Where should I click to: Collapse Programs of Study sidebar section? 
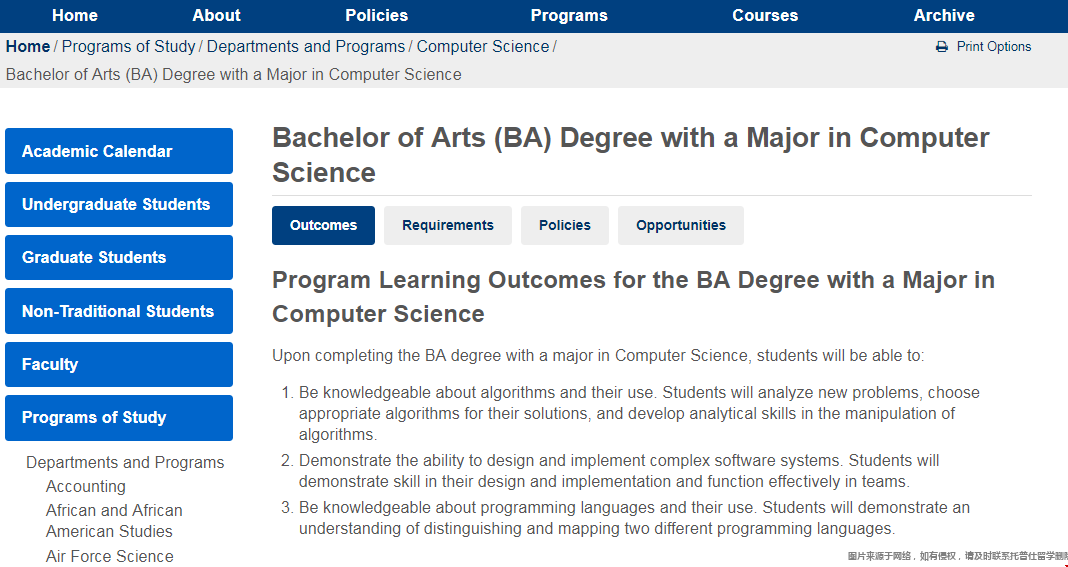119,418
